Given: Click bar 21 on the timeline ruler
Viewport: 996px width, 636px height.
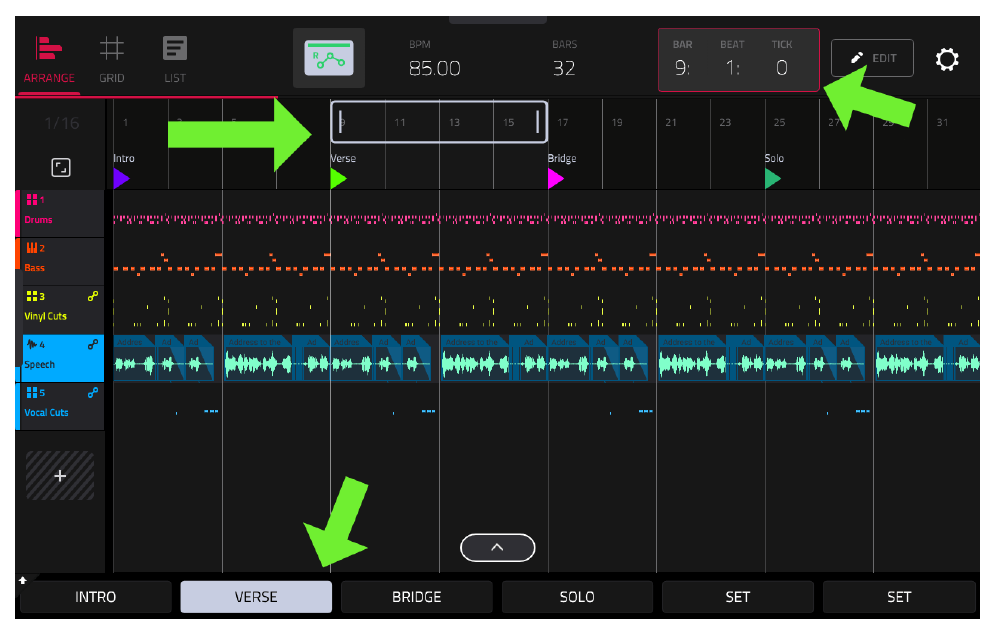Looking at the screenshot, I should 671,123.
